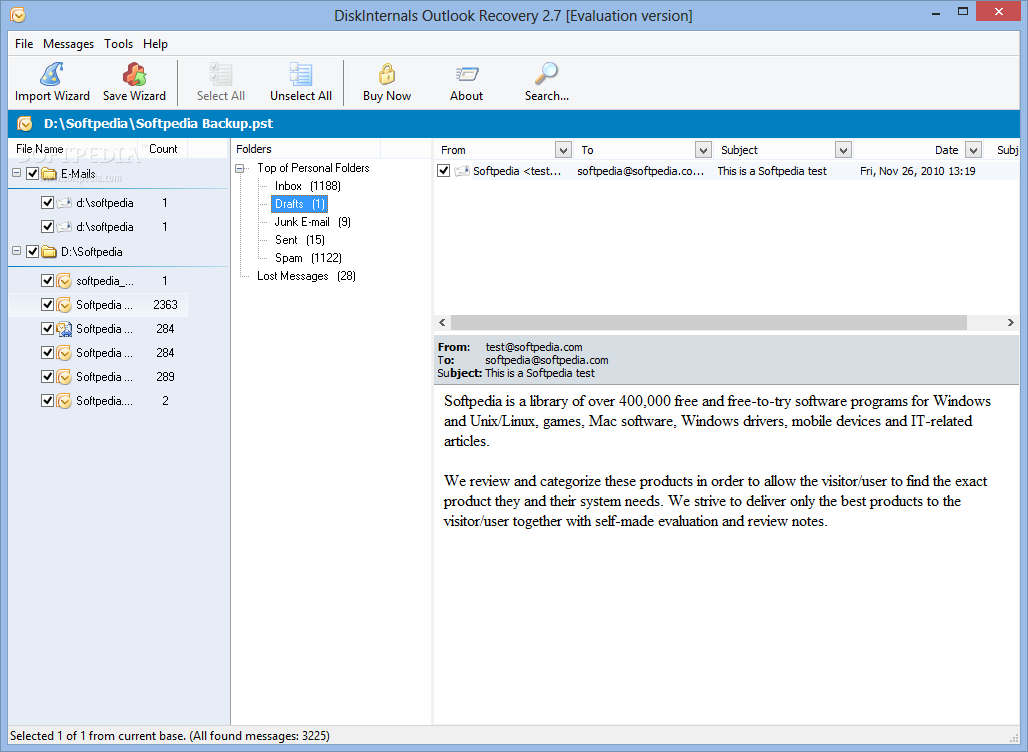Sort by Count column header

point(163,149)
